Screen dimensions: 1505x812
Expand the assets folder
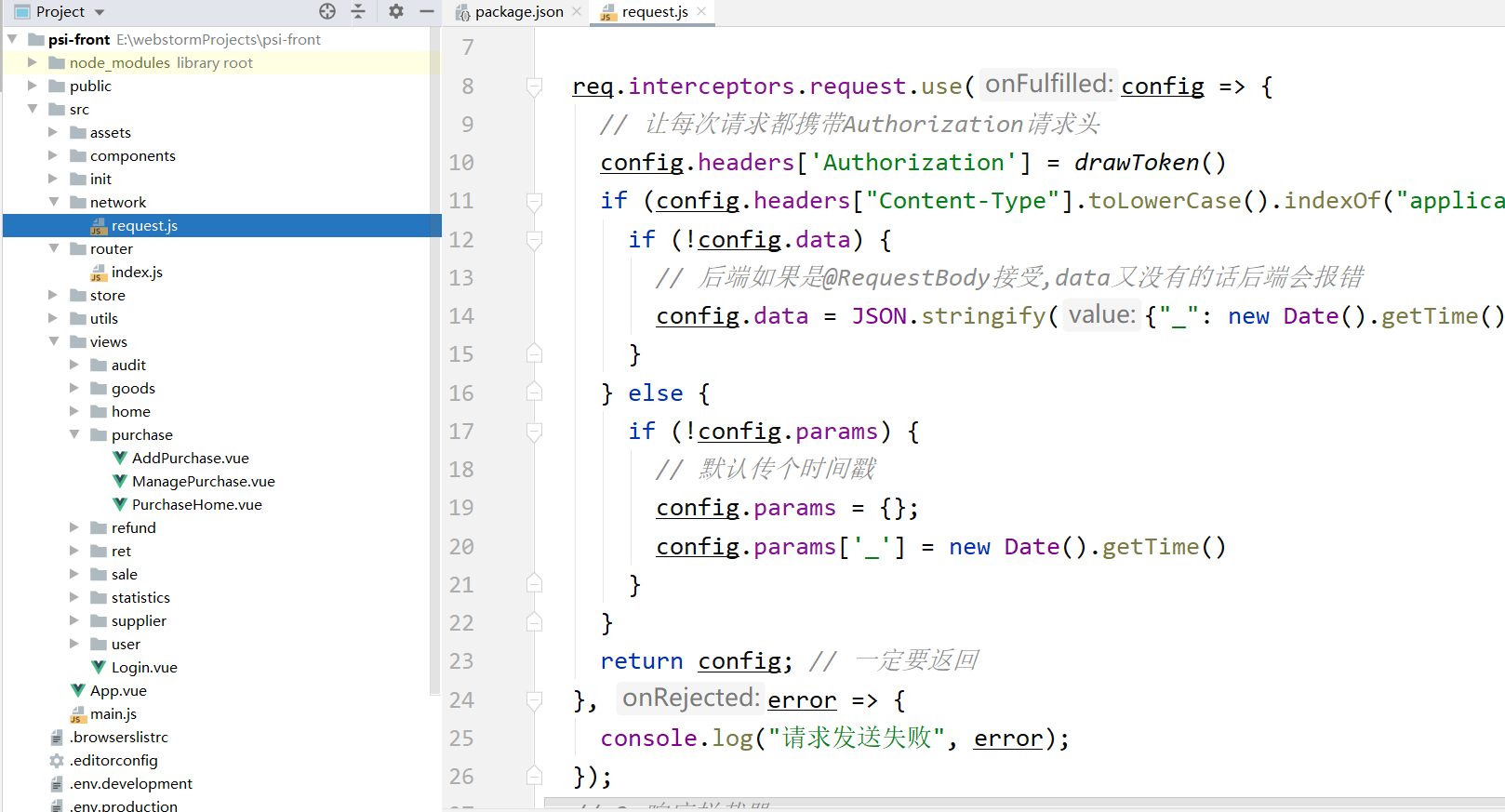pos(53,132)
